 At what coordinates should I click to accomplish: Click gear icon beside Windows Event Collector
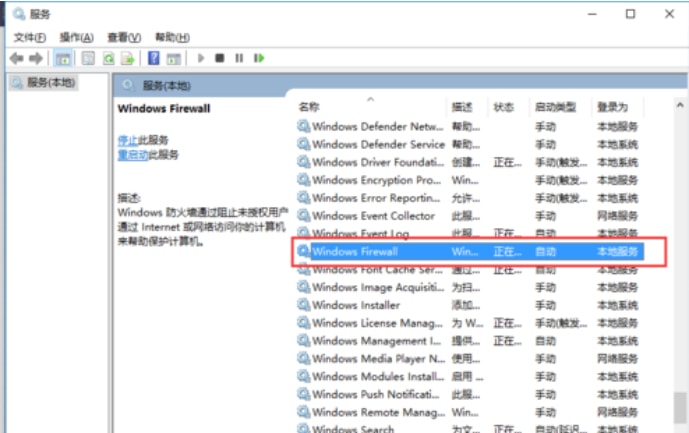[x=304, y=215]
